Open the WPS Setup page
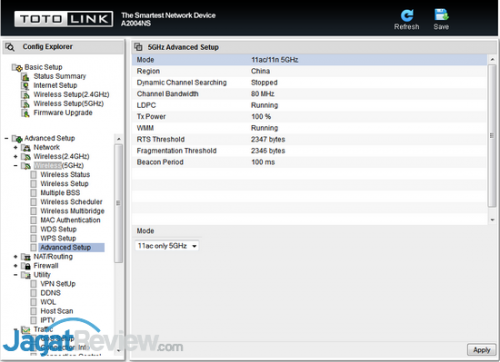The height and width of the screenshot is (362, 500). (x=58, y=238)
